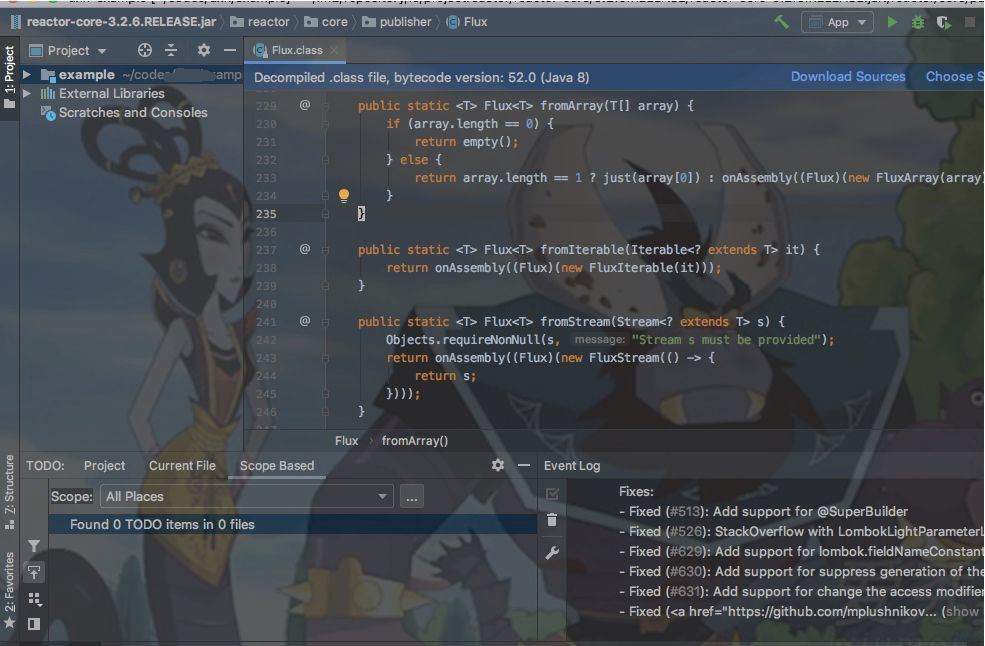The width and height of the screenshot is (985, 646).
Task: Expand the example project tree node
Action: pyautogui.click(x=27, y=74)
